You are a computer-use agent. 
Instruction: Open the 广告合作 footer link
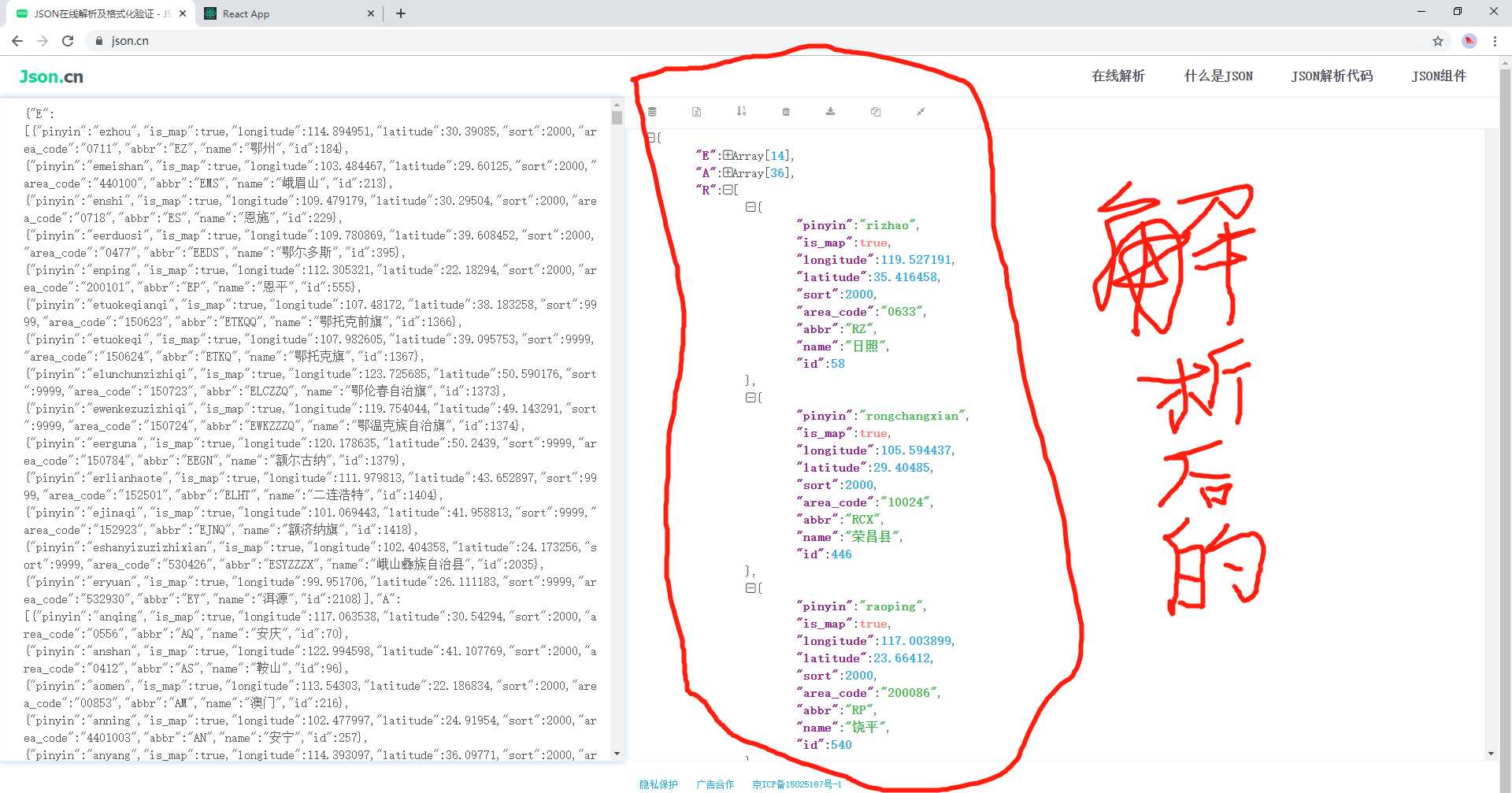(x=715, y=784)
